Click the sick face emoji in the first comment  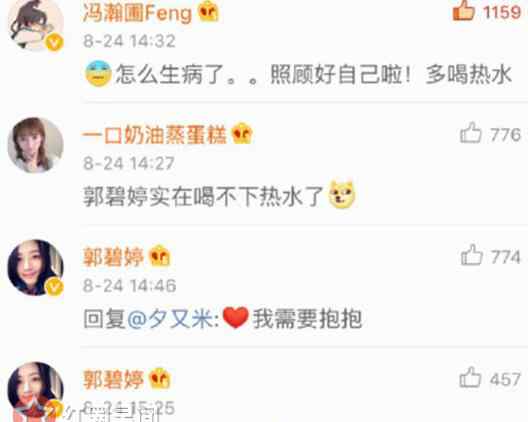pyautogui.click(x=98, y=73)
